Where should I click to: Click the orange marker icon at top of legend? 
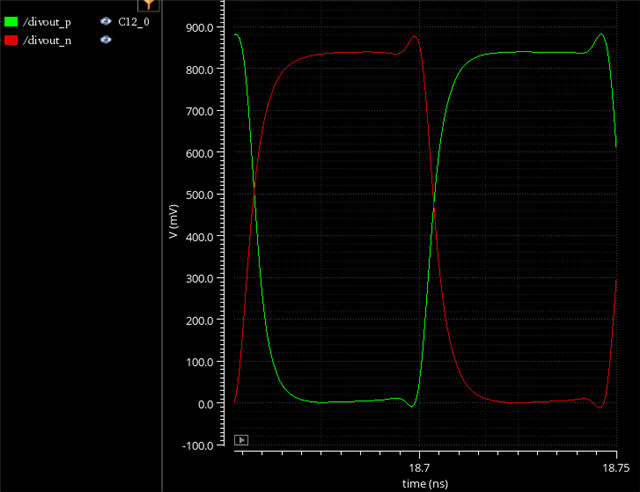point(148,5)
